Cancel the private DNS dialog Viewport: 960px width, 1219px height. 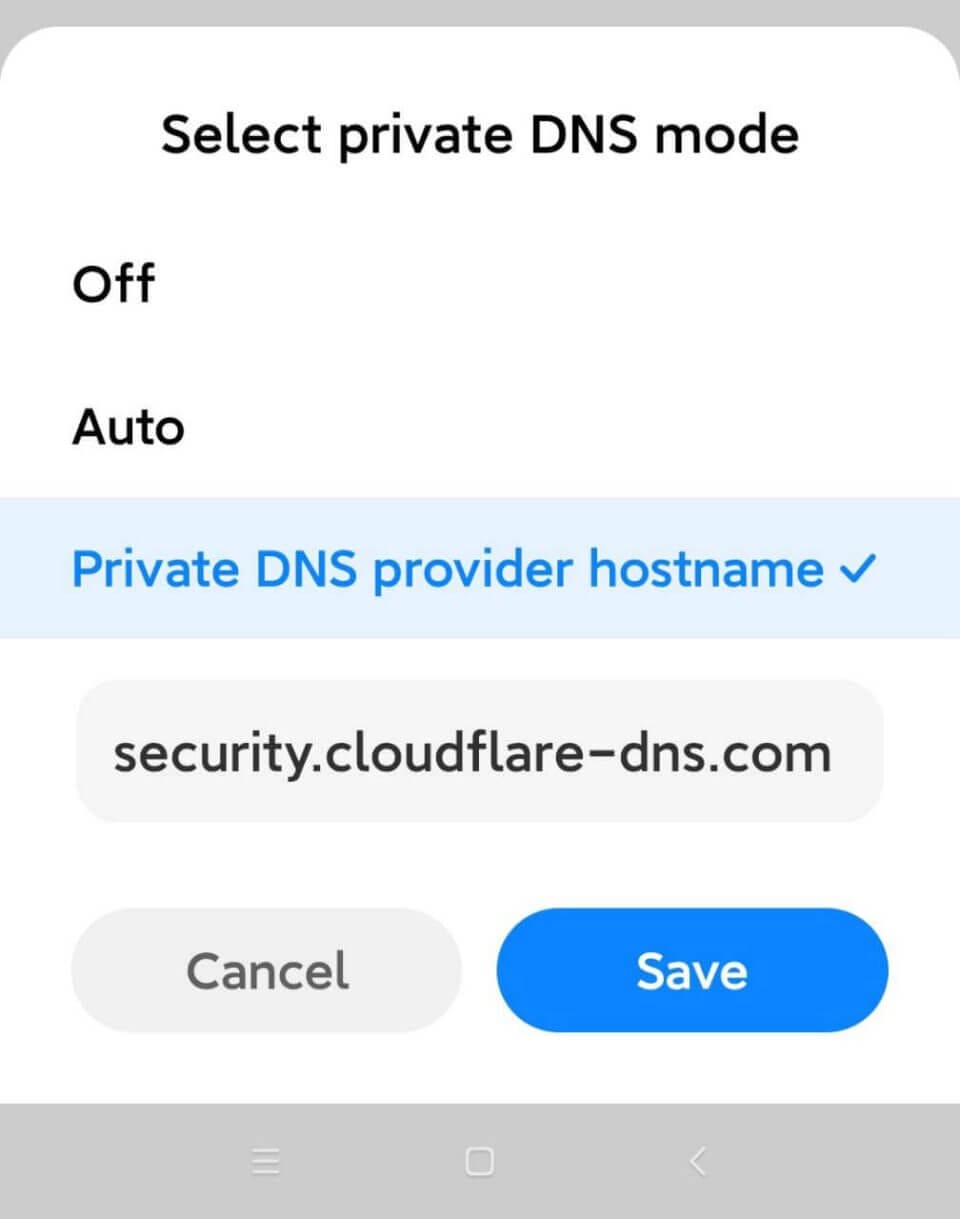pyautogui.click(x=267, y=970)
